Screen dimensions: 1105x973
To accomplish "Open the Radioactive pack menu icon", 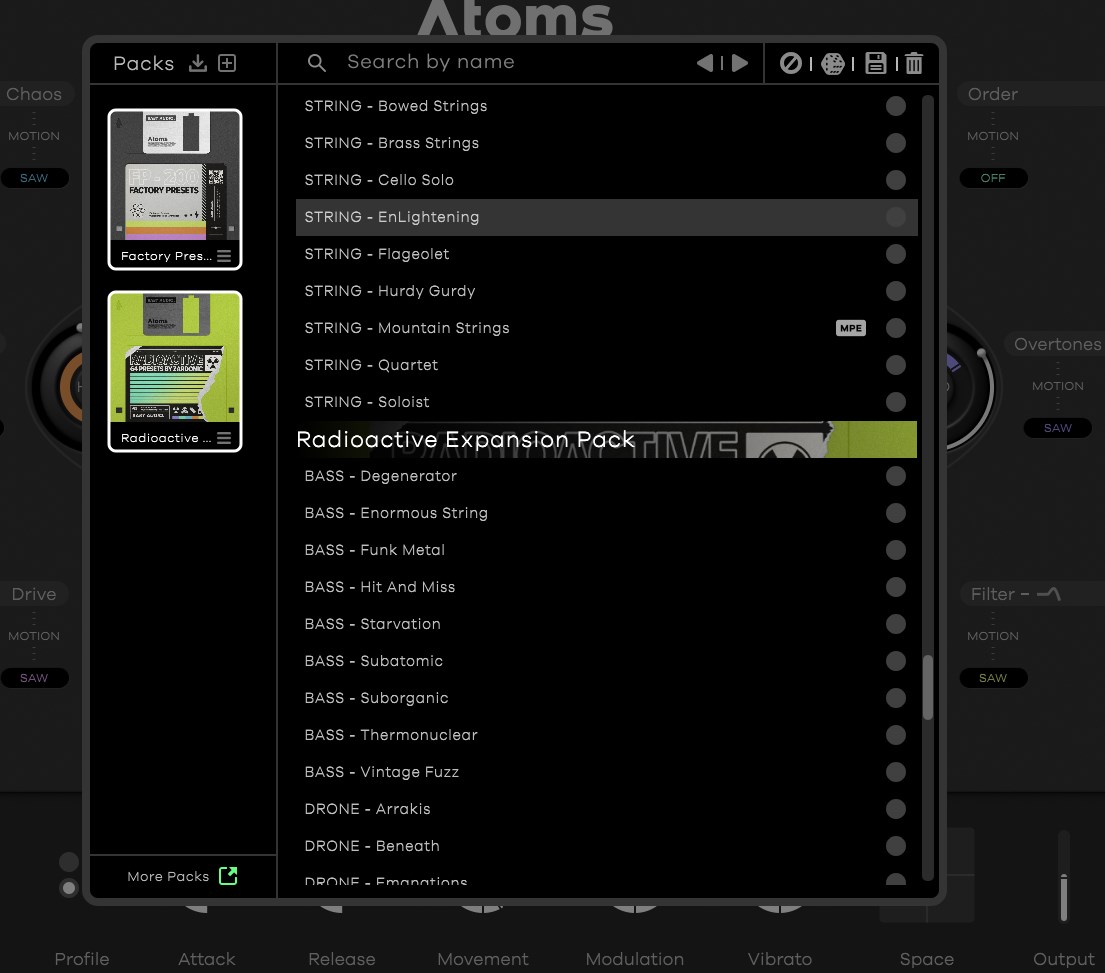I will point(224,438).
